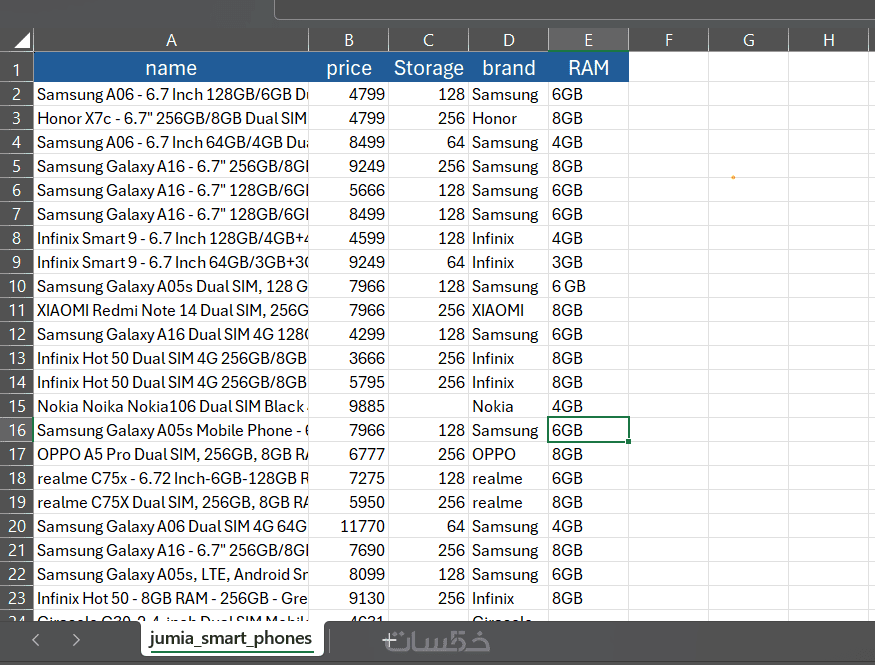The image size is (875, 665).
Task: Select row 23 header number
Action: [17, 598]
